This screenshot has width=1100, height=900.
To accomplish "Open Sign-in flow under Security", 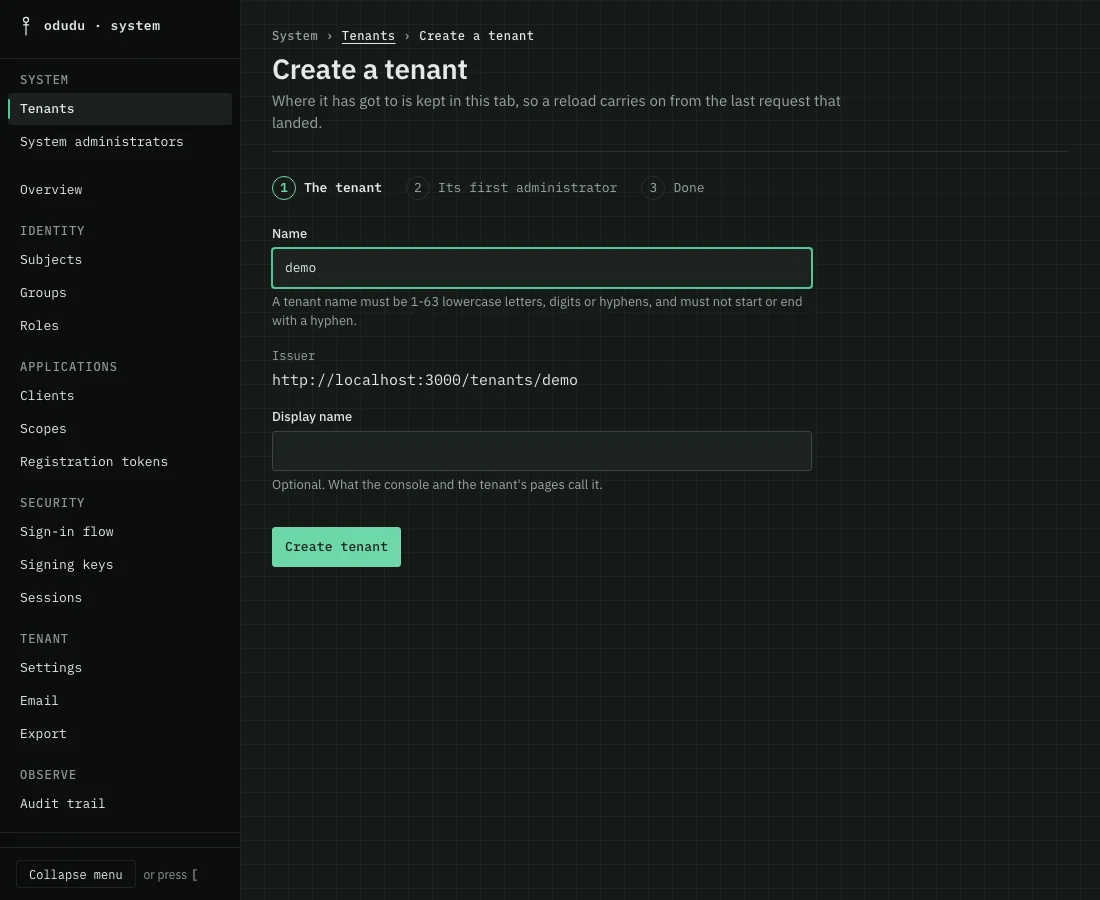I will pos(120,532).
